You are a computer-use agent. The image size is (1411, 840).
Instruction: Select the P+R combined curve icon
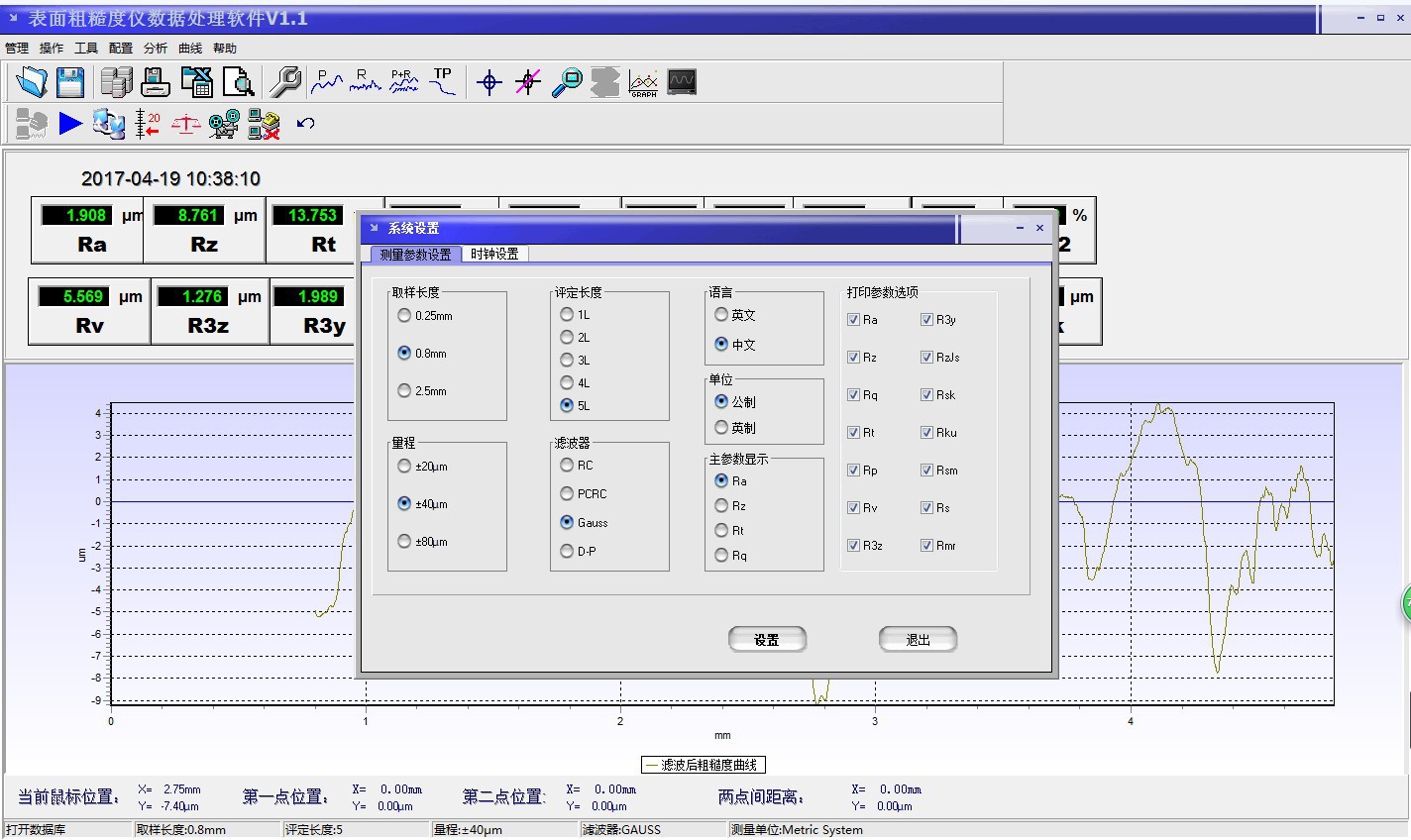point(403,82)
